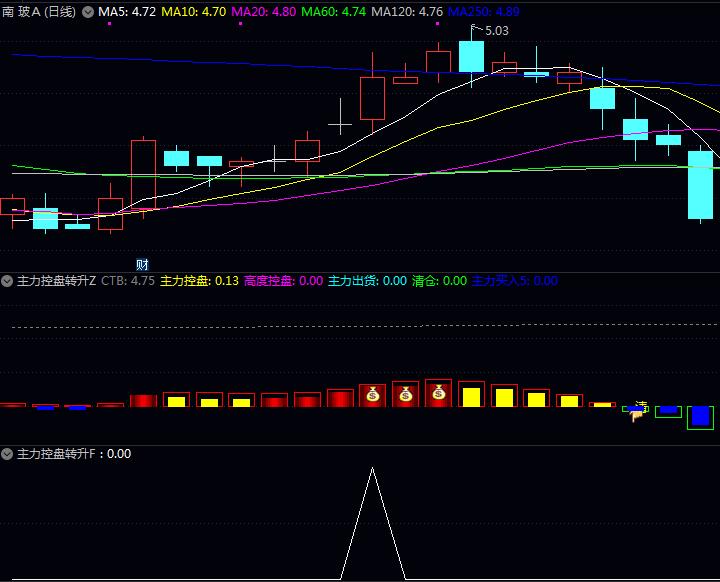Viewport: 720px width, 582px height.
Task: Click the 主力控盘转升Z indicator name
Action: [x=56, y=281]
